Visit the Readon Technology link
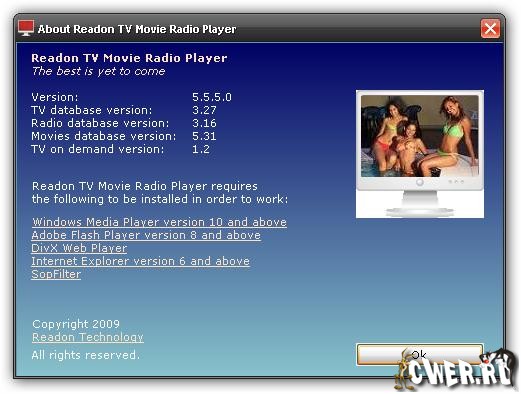The image size is (521, 394). pyautogui.click(x=88, y=337)
